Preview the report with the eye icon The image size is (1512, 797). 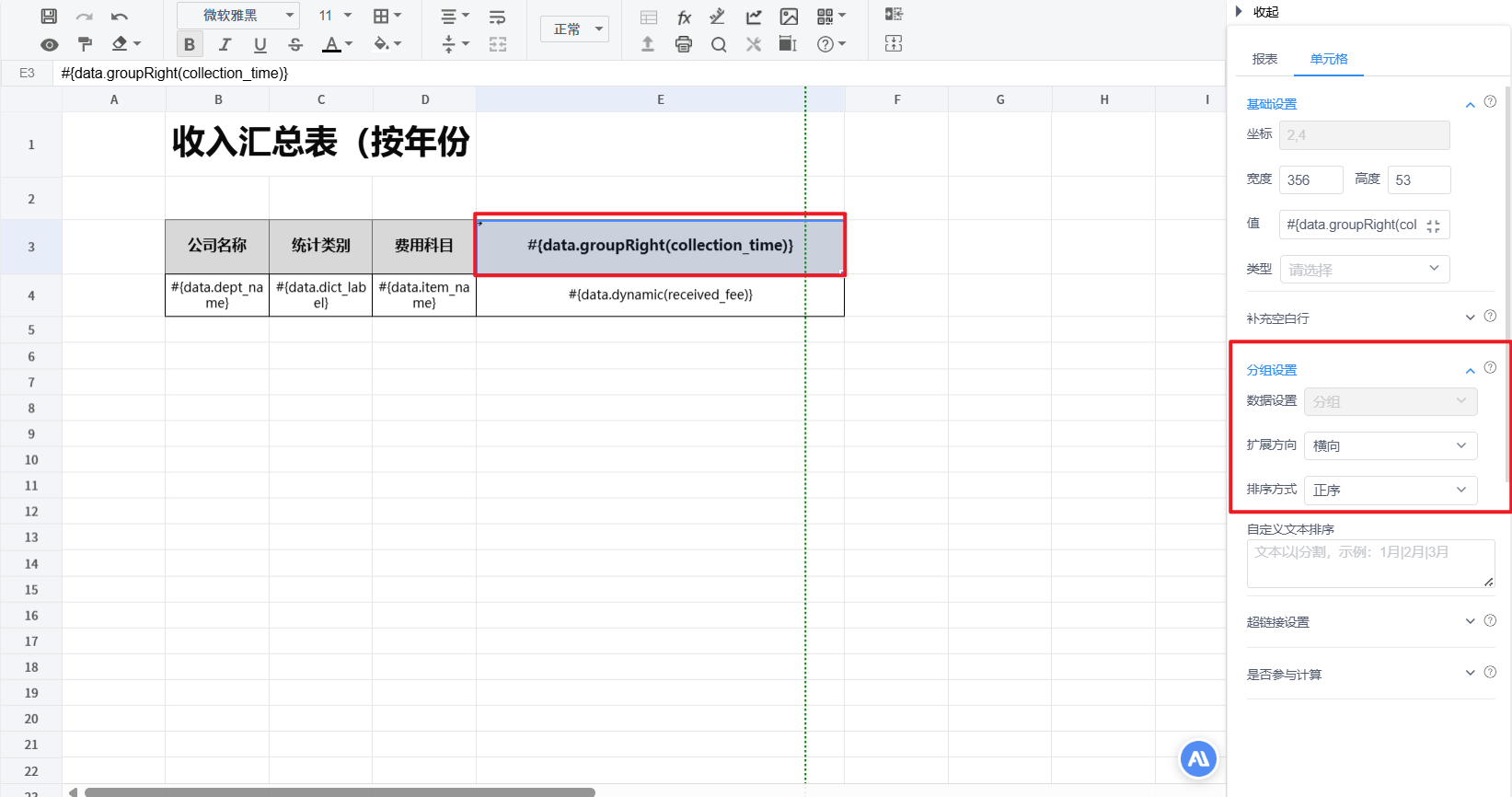click(x=49, y=44)
